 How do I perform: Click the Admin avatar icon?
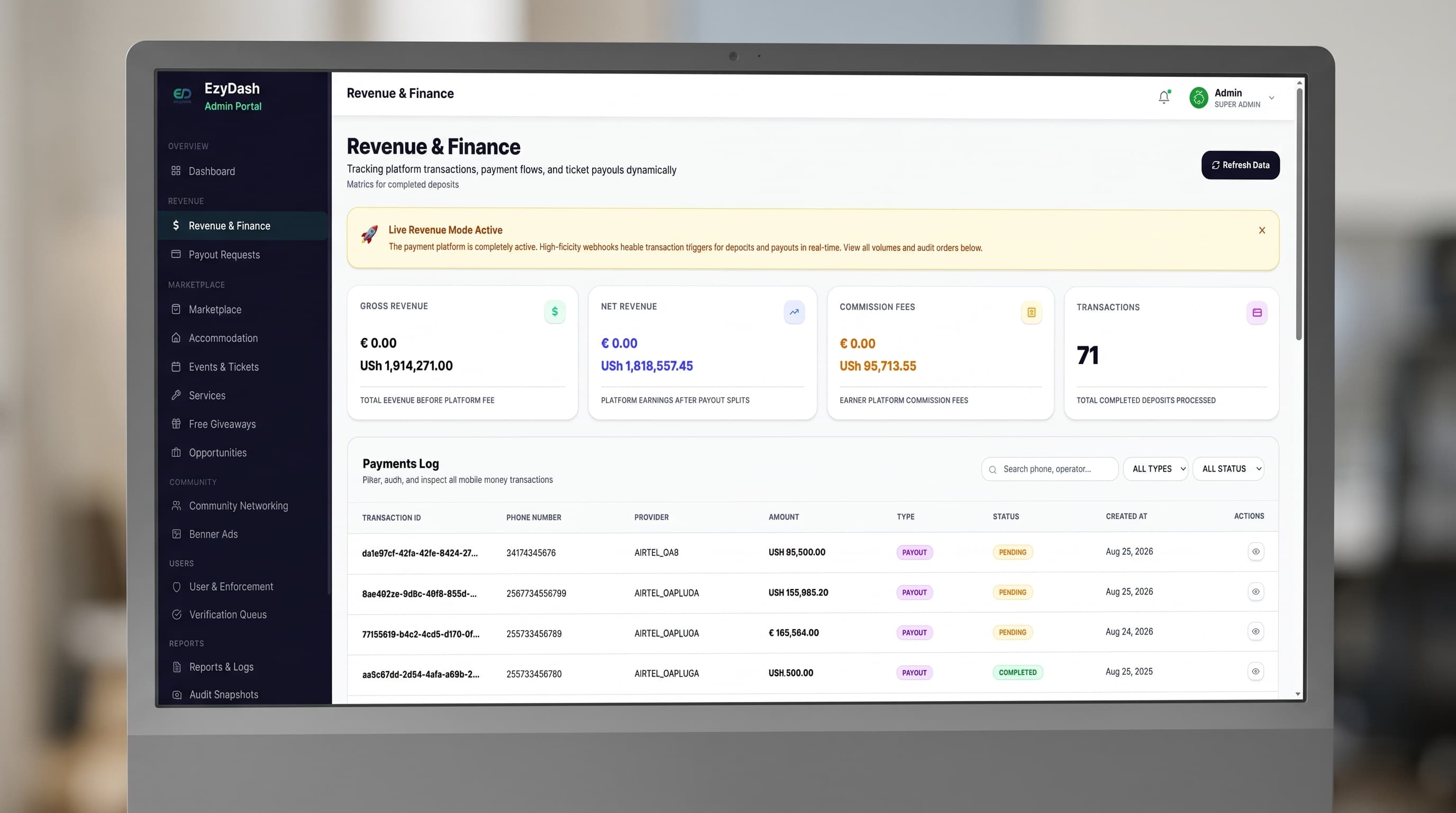point(1198,97)
